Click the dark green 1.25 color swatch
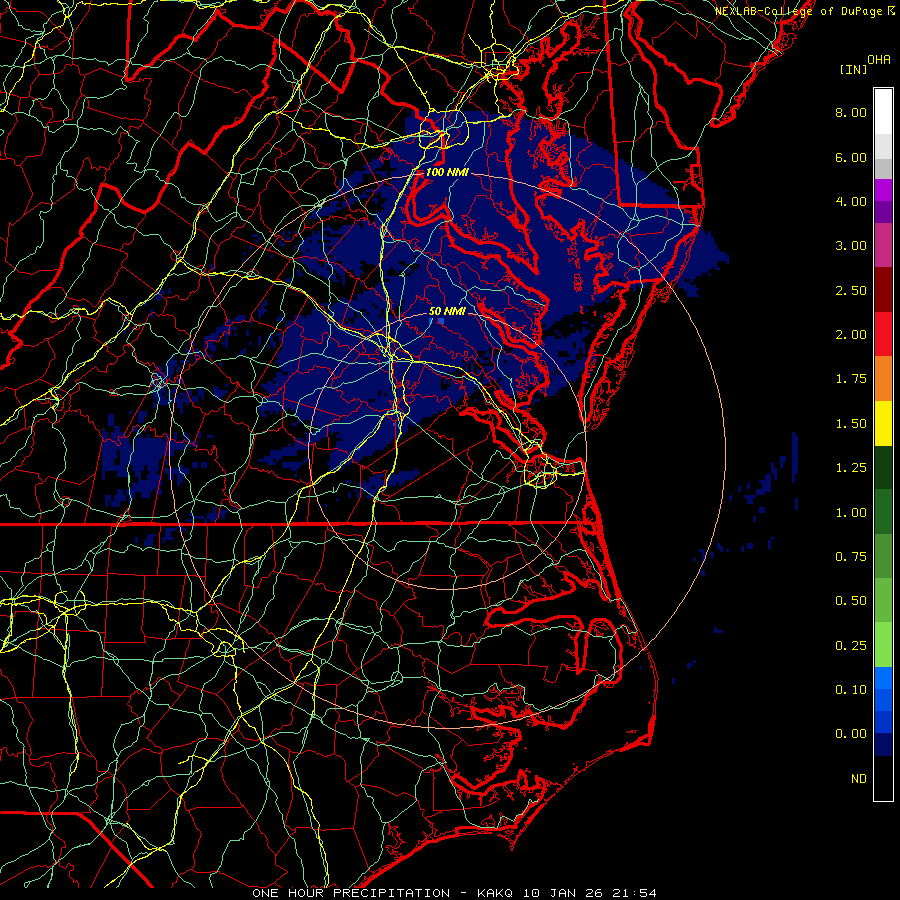 pos(883,467)
